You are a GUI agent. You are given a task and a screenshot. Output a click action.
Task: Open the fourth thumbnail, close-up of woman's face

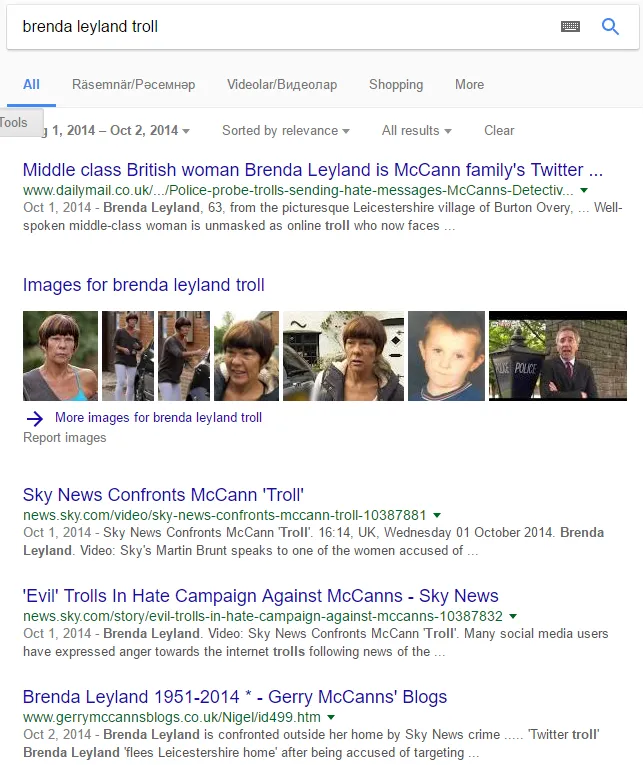coord(247,356)
